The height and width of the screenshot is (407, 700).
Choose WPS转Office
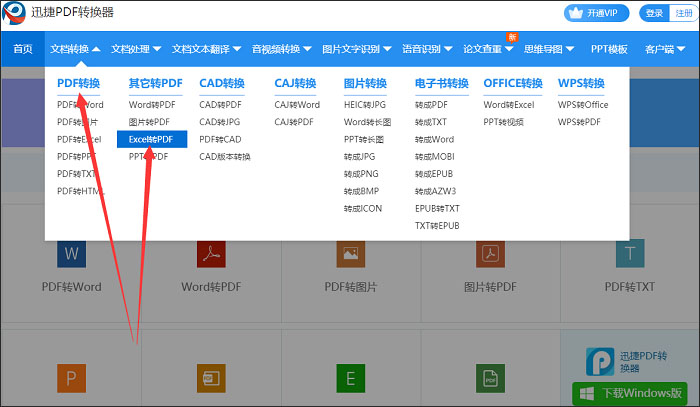tap(583, 105)
